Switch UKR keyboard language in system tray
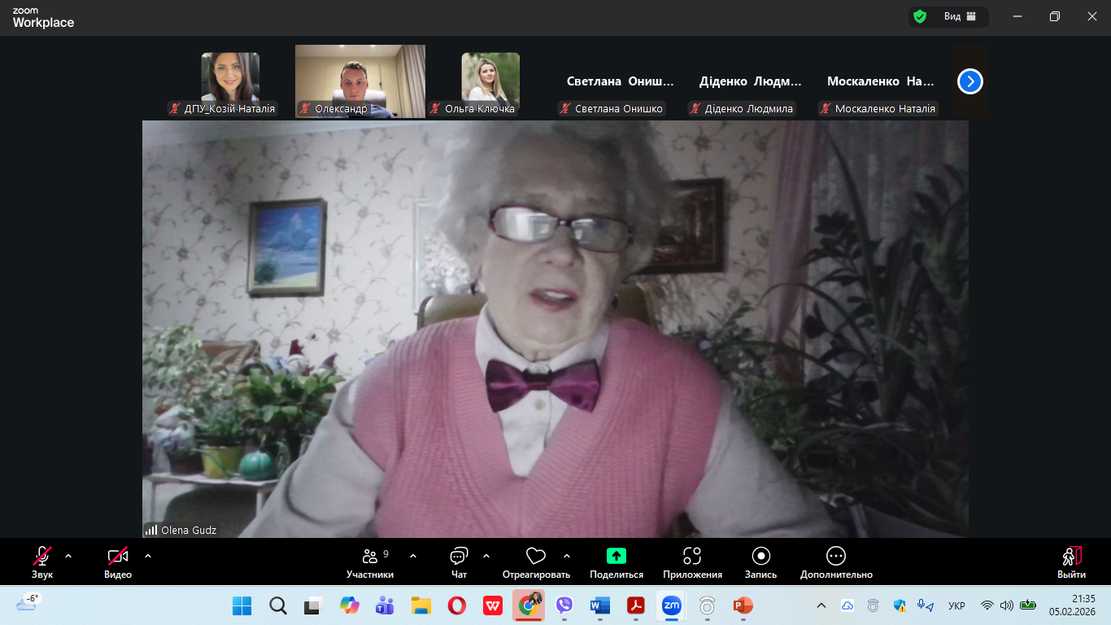This screenshot has width=1111, height=625. [x=956, y=606]
